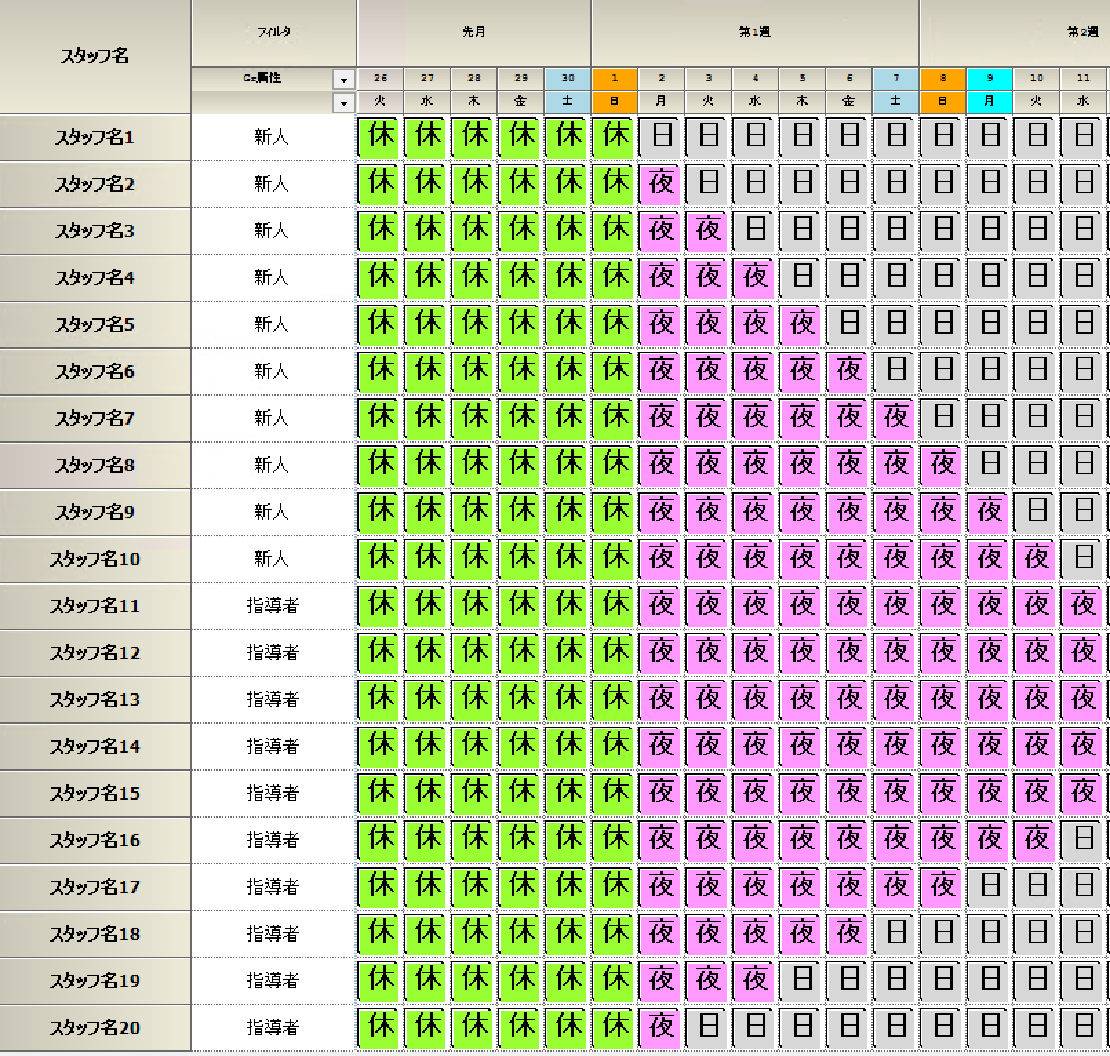The width and height of the screenshot is (1110, 1056).
Task: Click スタッフ名4 夜 shift on date 4
Action: 755,277
